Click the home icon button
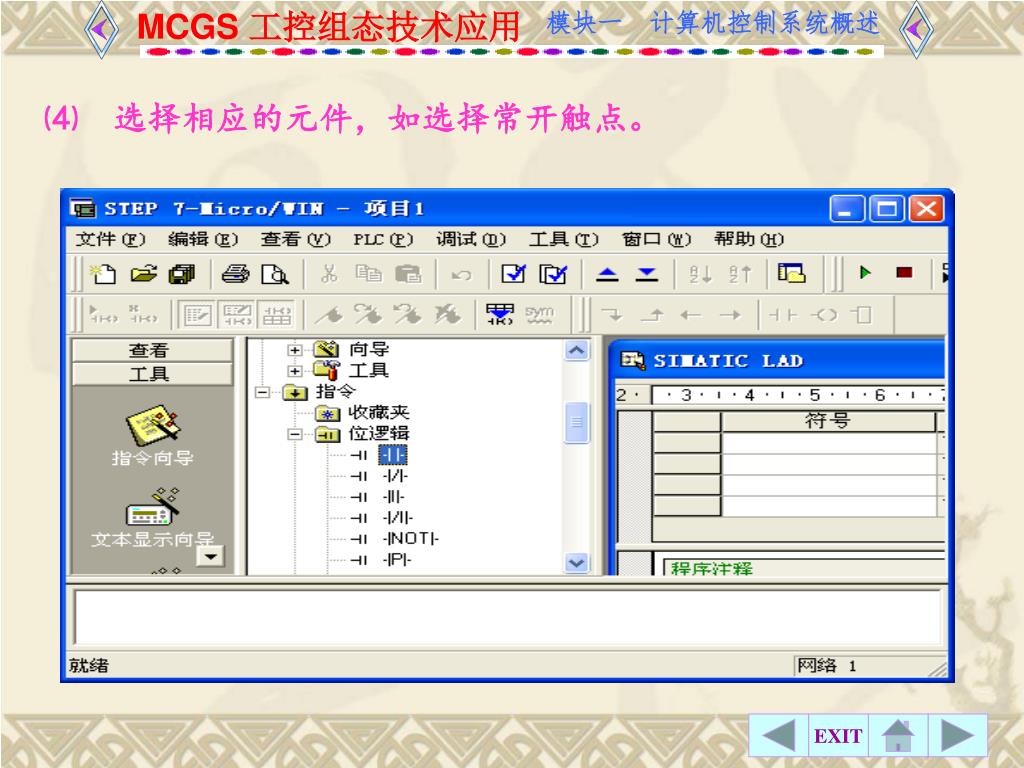Screen dimensions: 1024x768 (898, 736)
